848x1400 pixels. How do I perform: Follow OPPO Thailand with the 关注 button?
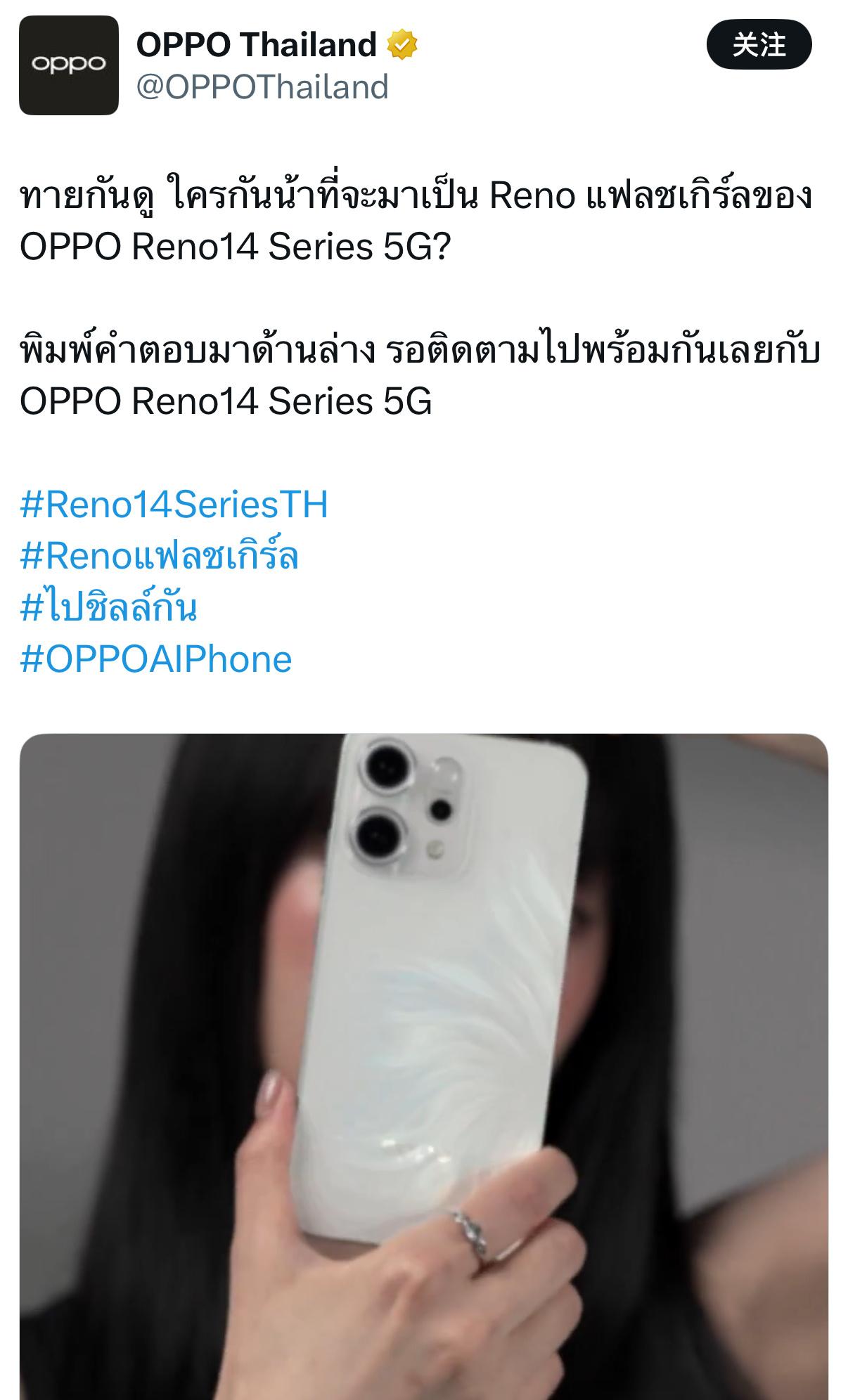[x=759, y=45]
